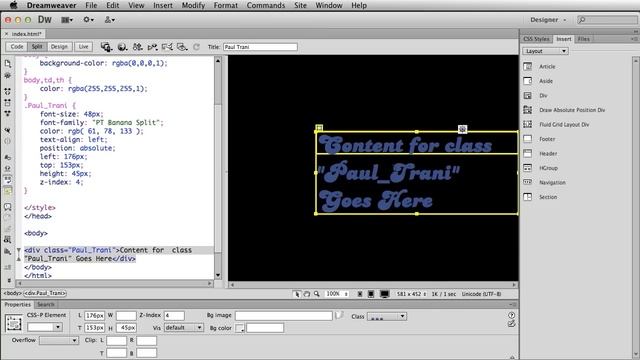This screenshot has width=640, height=360.
Task: Click HGroup icon in Insert panel
Action: [x=528, y=168]
